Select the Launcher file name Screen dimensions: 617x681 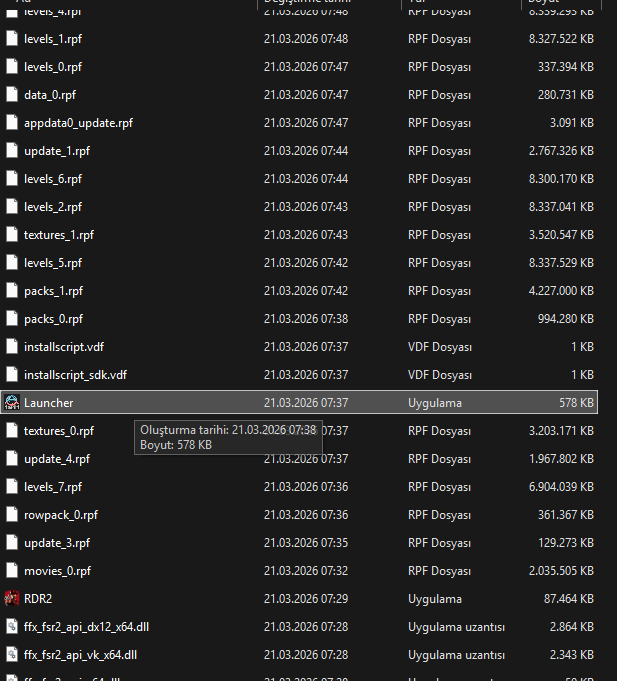click(49, 403)
